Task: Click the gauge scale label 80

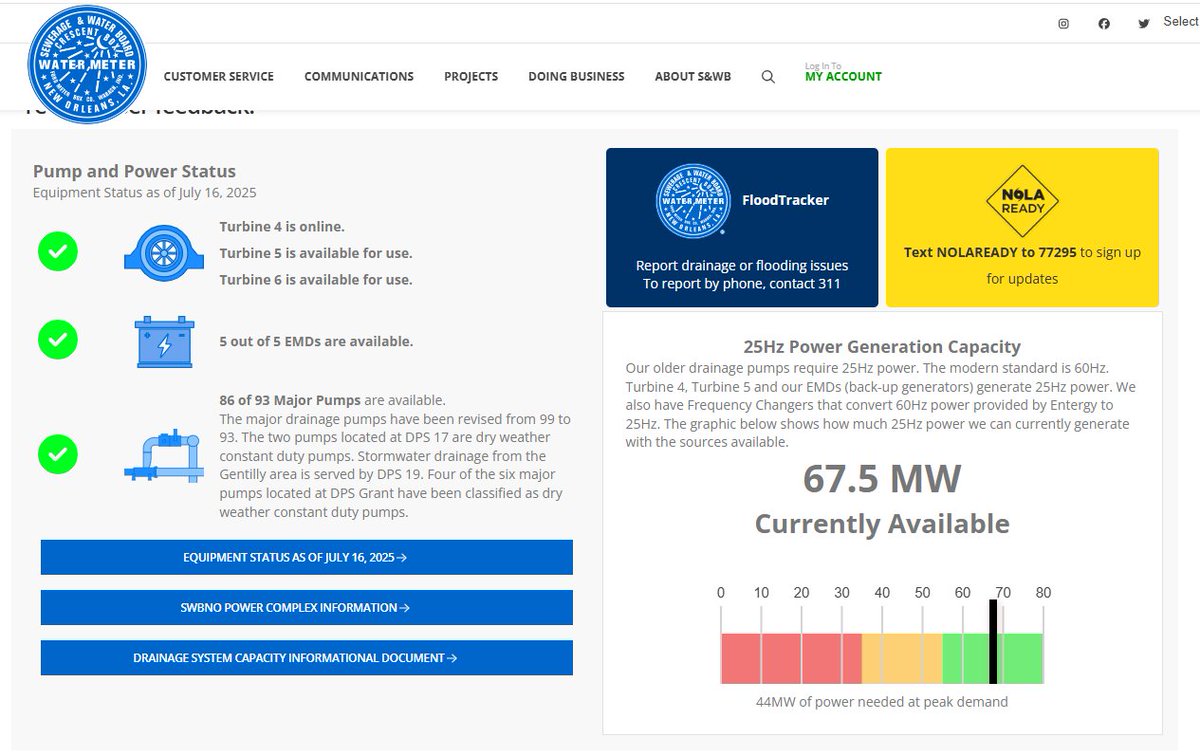Action: point(1043,593)
